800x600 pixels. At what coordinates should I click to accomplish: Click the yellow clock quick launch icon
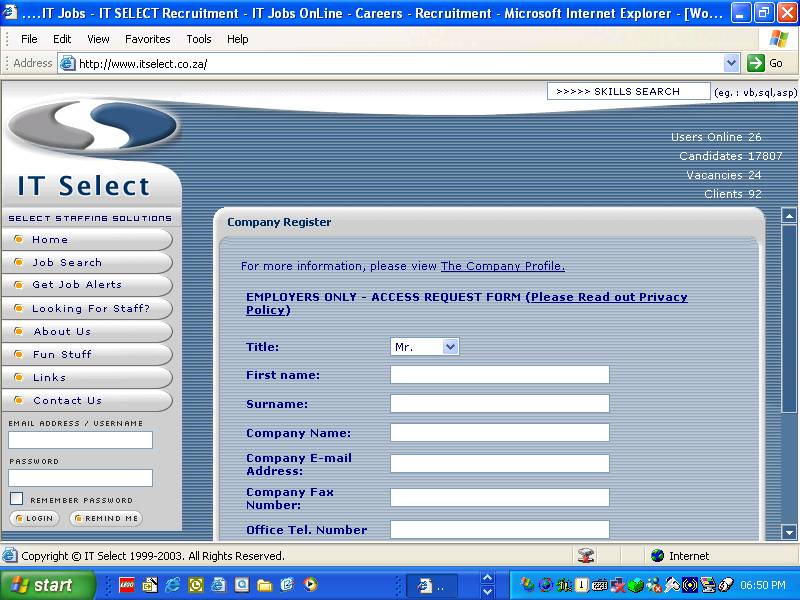coord(196,585)
